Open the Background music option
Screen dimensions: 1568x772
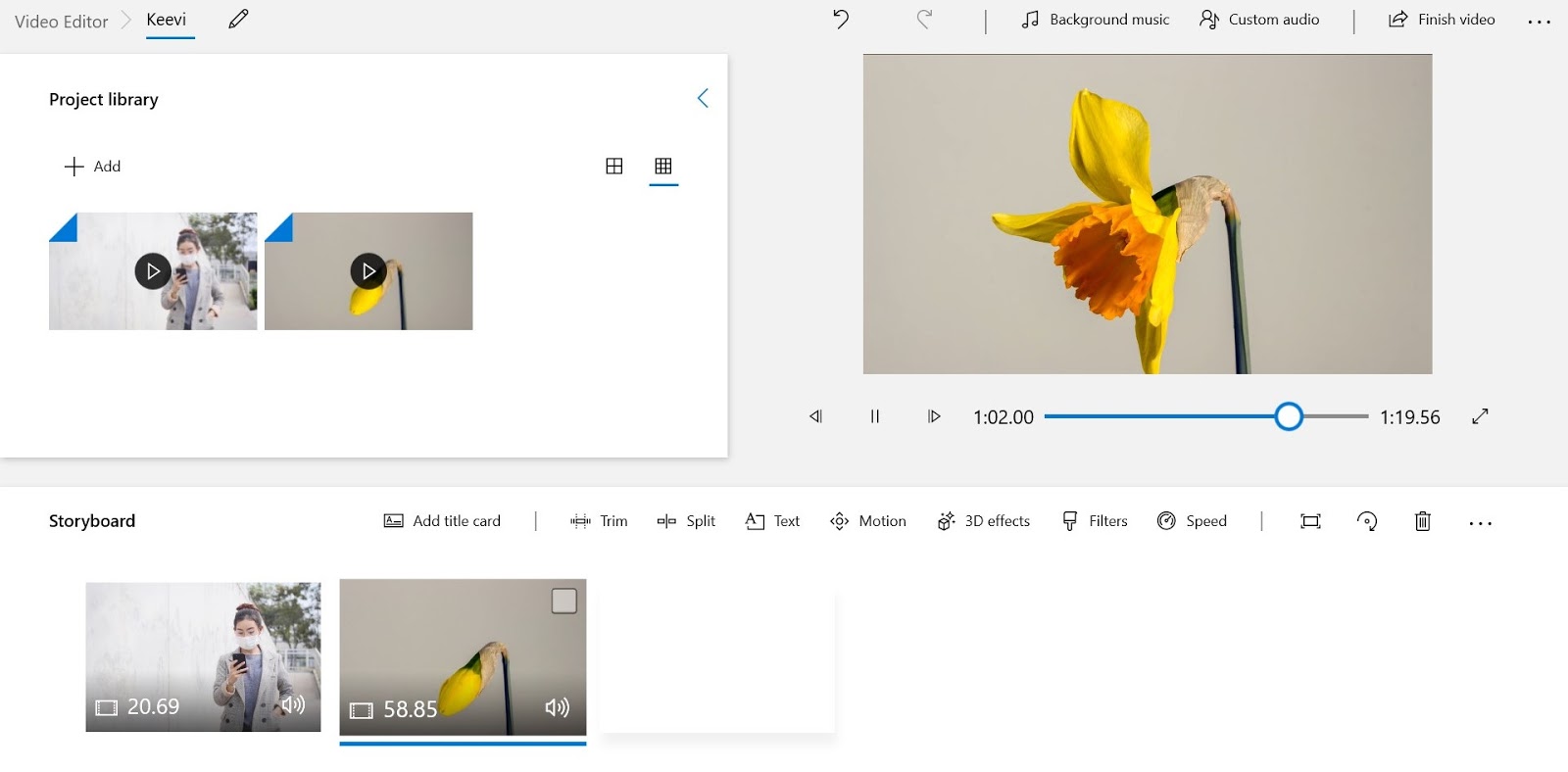coord(1096,20)
